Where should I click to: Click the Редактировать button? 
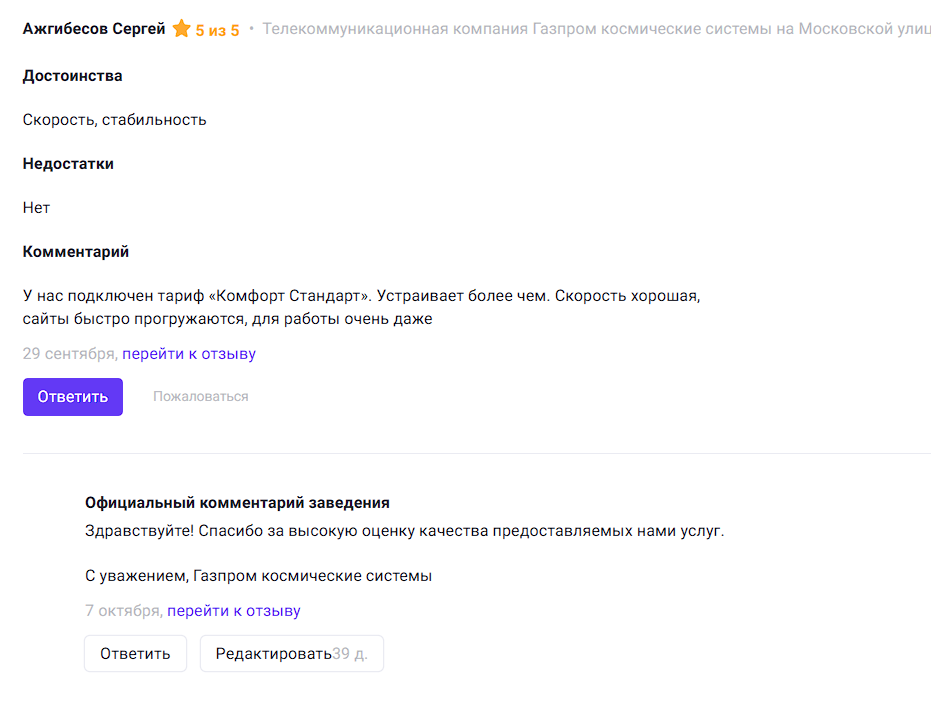(273, 654)
